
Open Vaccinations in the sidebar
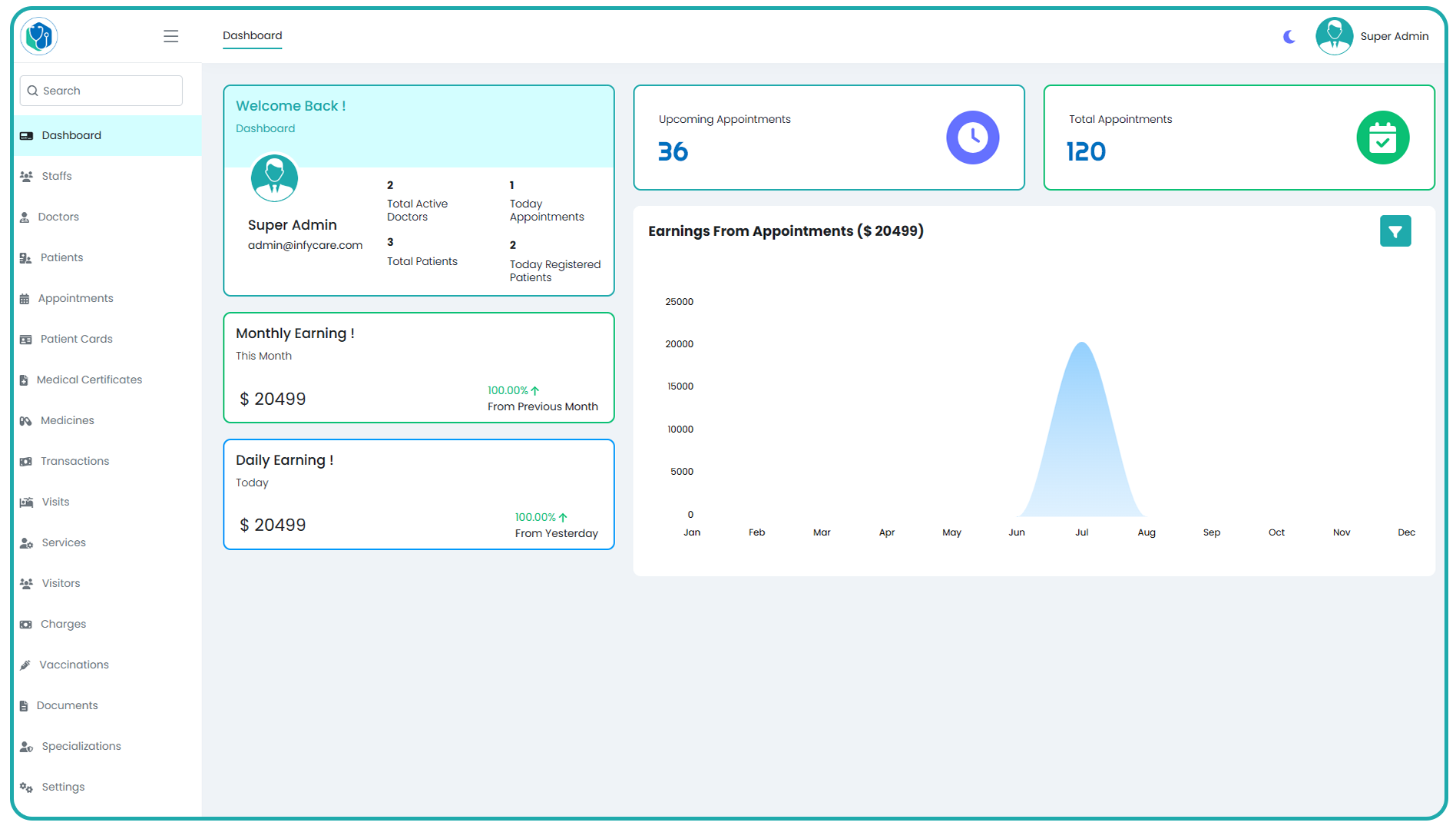point(108,665)
